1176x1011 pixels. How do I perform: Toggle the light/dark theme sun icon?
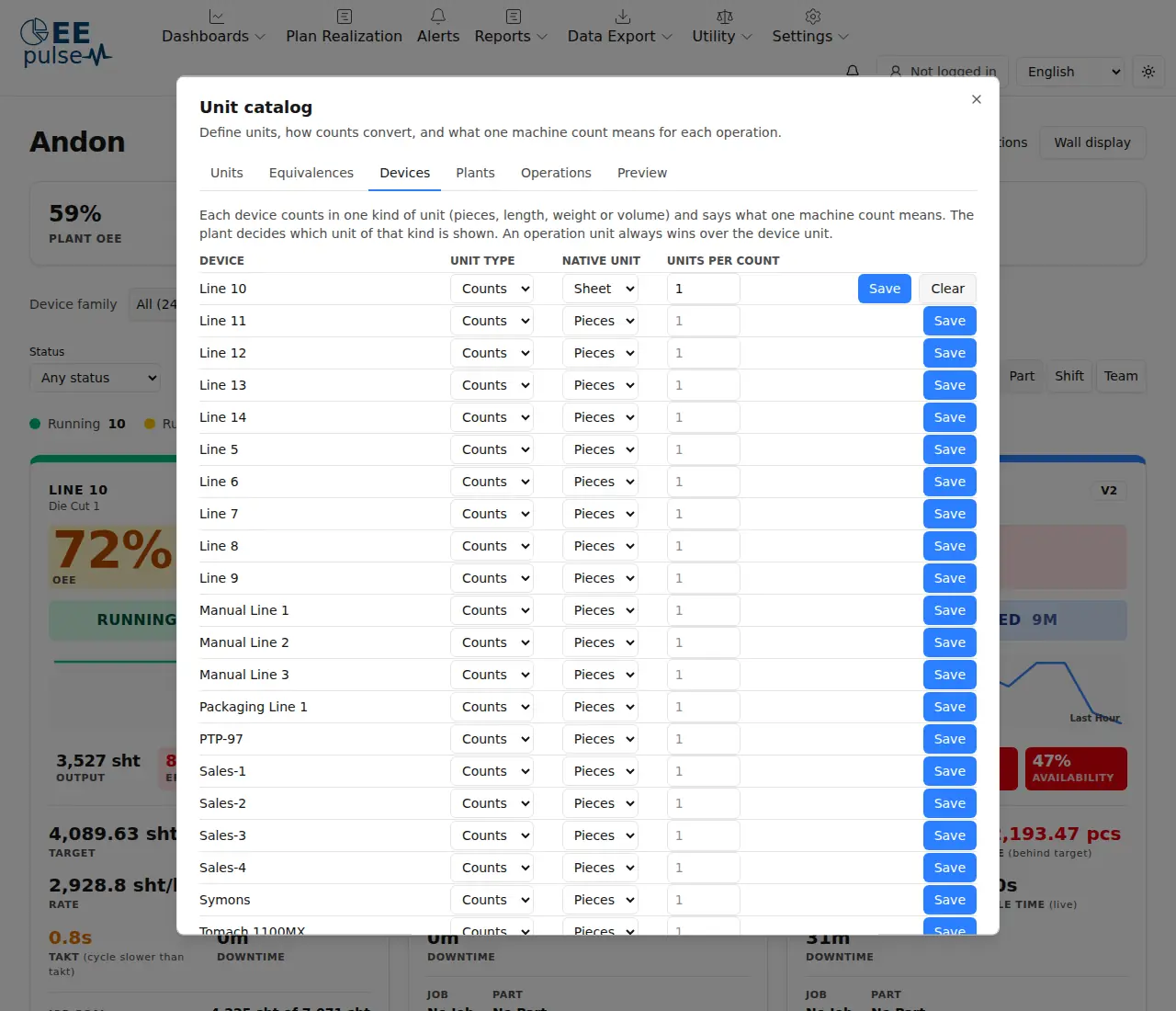pyautogui.click(x=1148, y=72)
